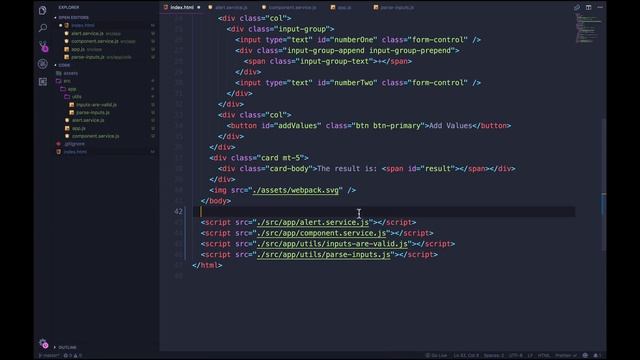Select component.service.js in Open Editors

(95, 41)
